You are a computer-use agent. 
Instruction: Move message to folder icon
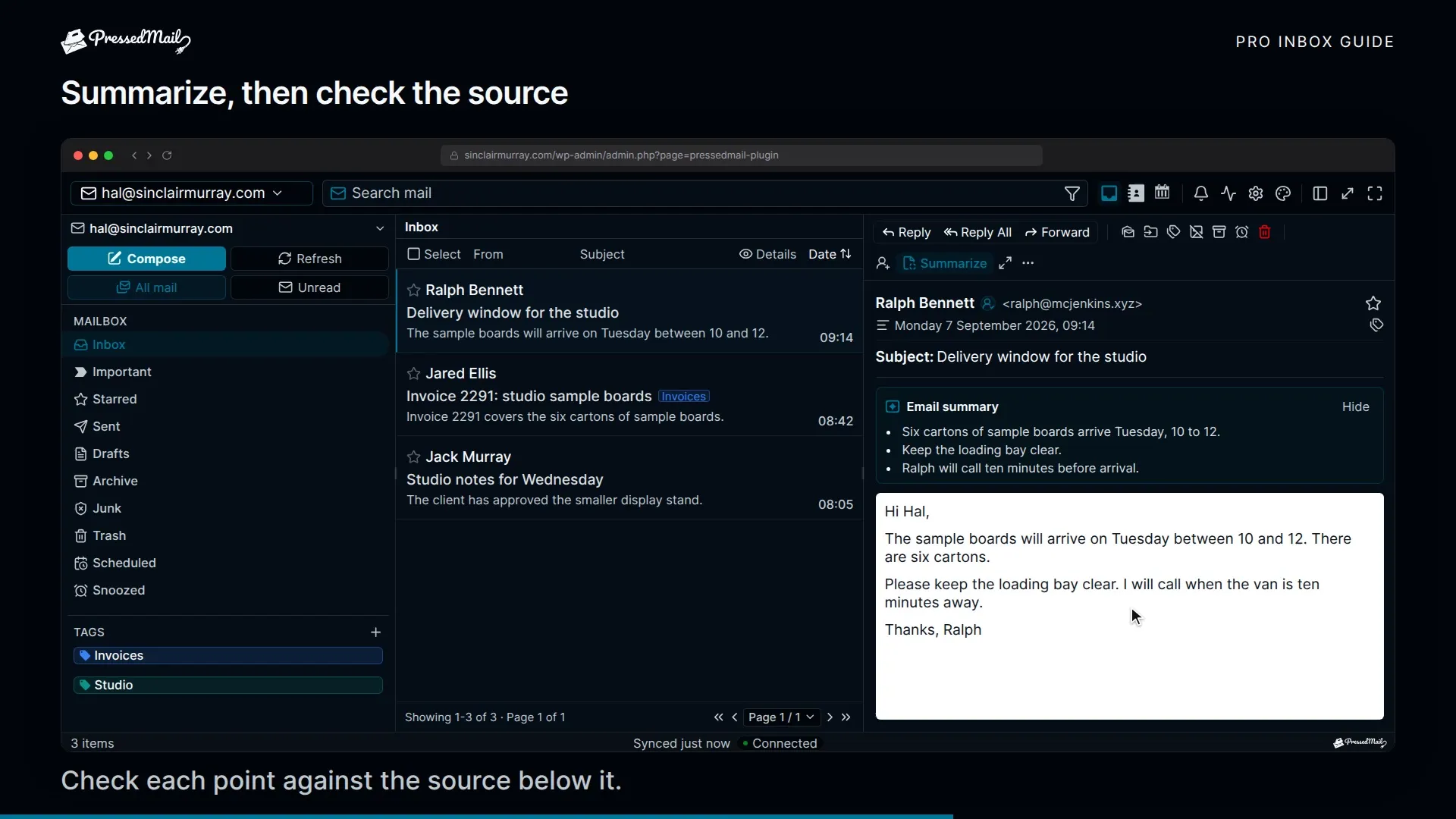pyautogui.click(x=1150, y=232)
